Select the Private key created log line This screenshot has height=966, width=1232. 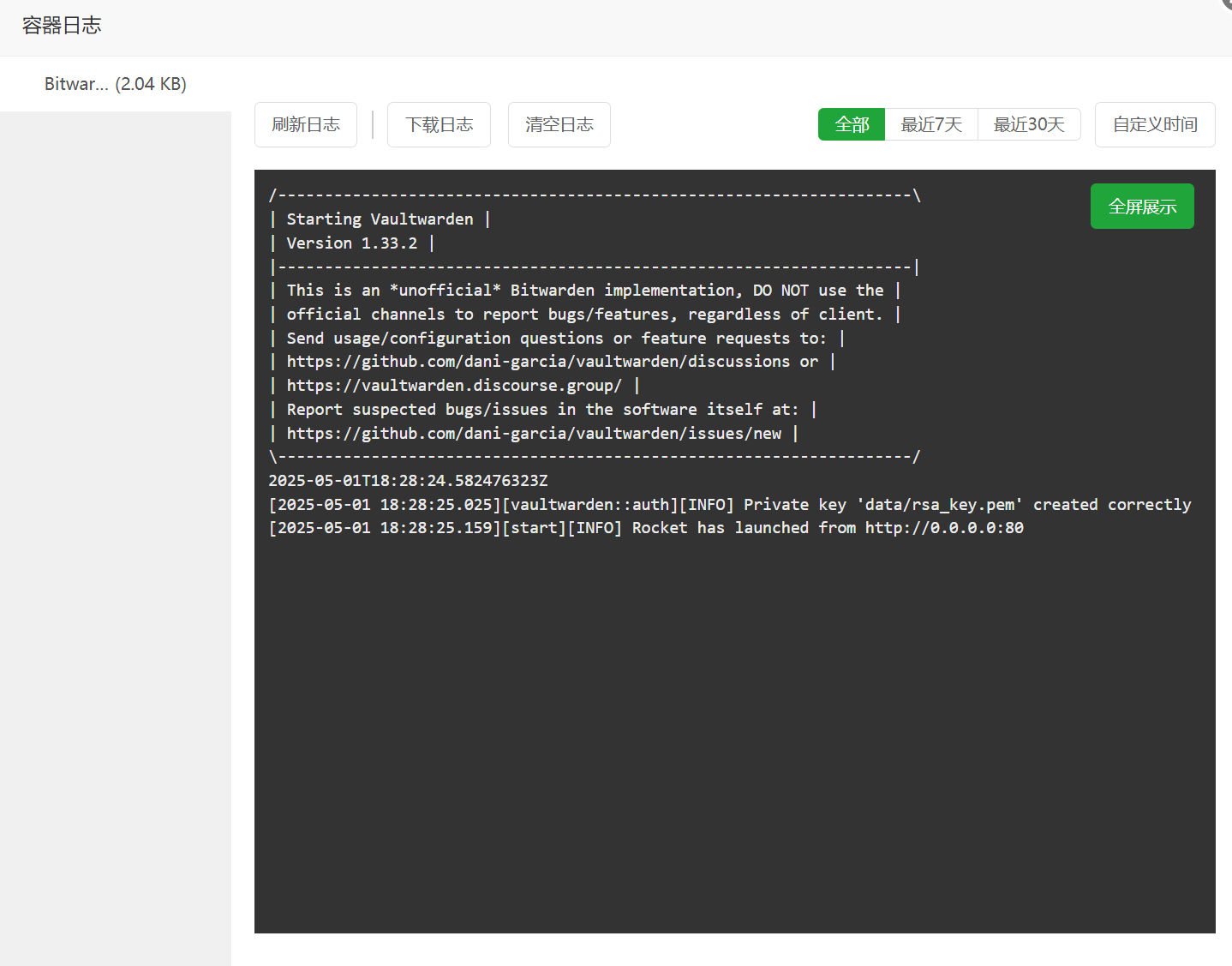pos(730,504)
